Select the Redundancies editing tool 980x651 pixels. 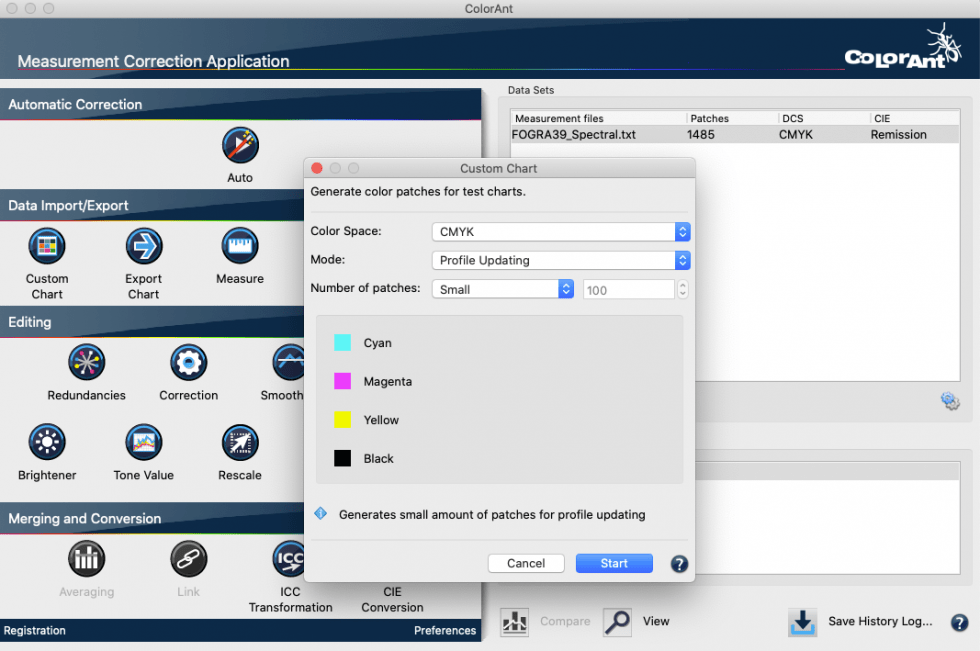tap(86, 362)
